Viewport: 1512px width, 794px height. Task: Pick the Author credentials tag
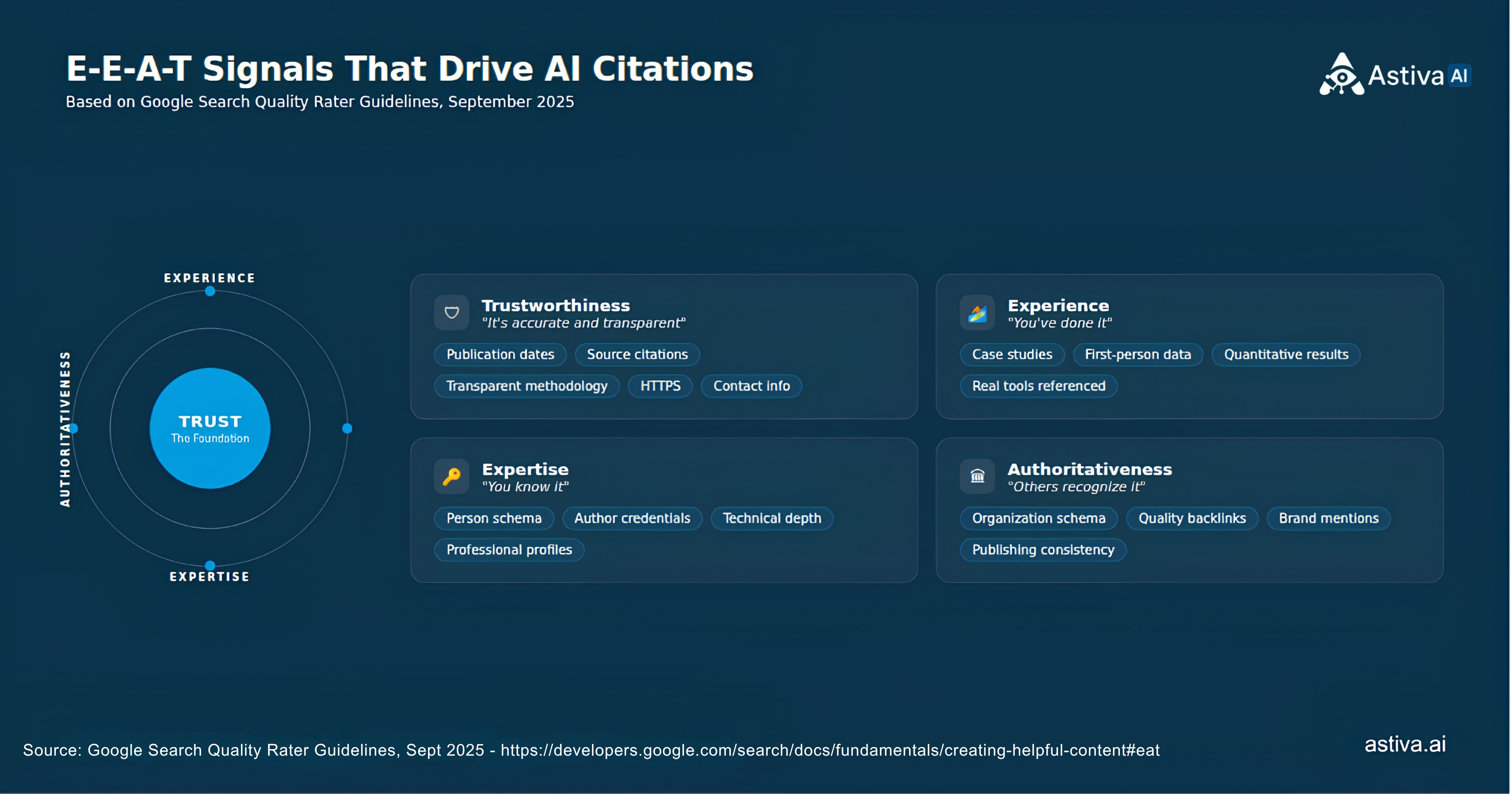632,519
